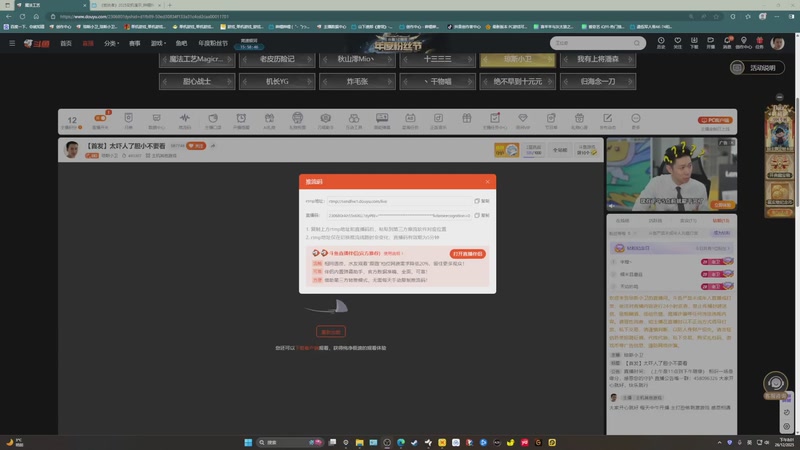The image size is (800, 450).
Task: Click right arrow on 秋山澪Mio button
Action: tap(389, 59)
